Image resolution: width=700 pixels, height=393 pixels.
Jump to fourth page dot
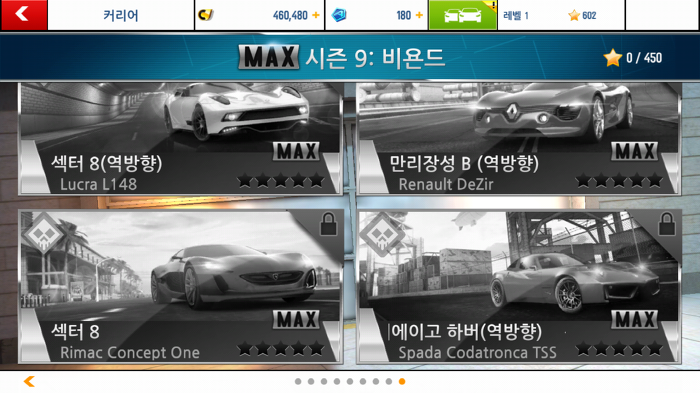click(337, 381)
